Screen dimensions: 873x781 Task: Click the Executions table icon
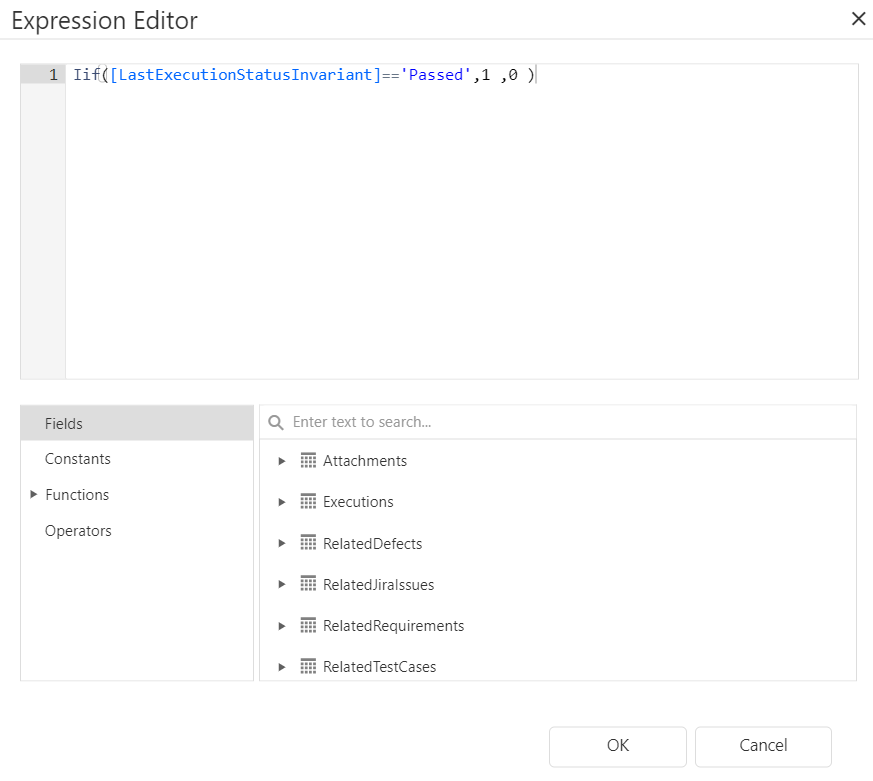[x=308, y=502]
